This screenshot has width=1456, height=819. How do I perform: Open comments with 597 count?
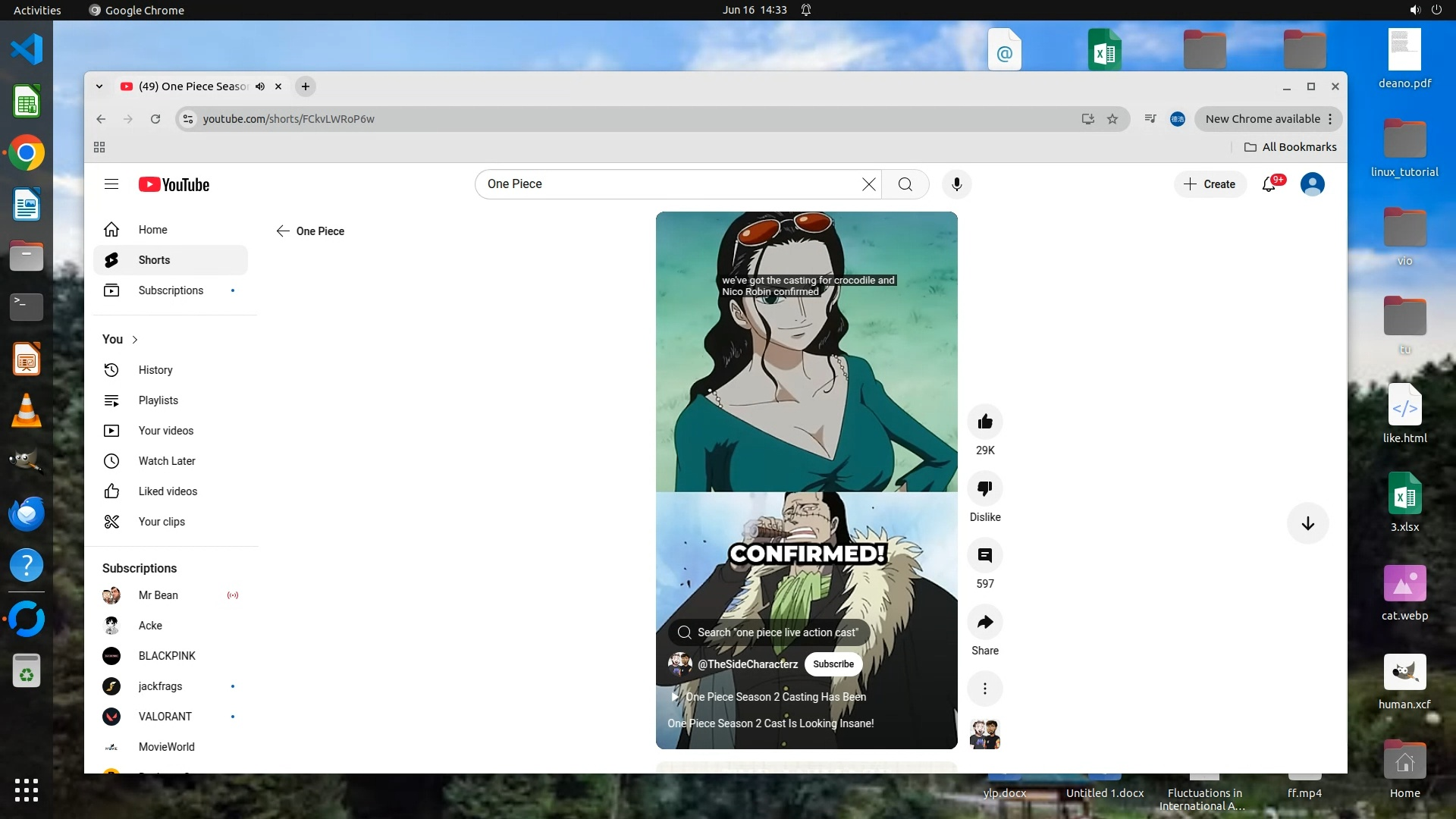click(x=984, y=556)
